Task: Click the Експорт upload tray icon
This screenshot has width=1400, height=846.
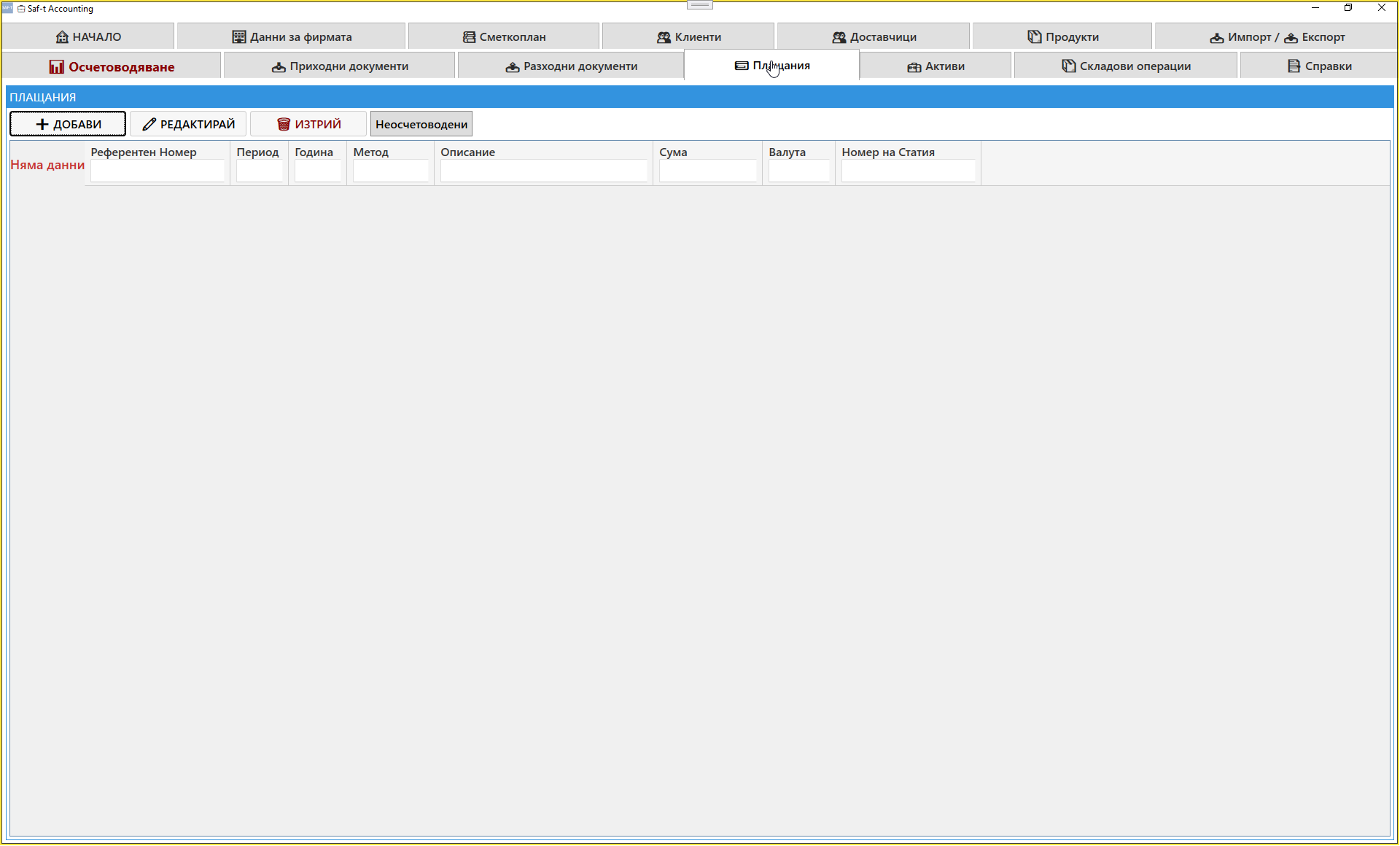Action: coord(1291,37)
